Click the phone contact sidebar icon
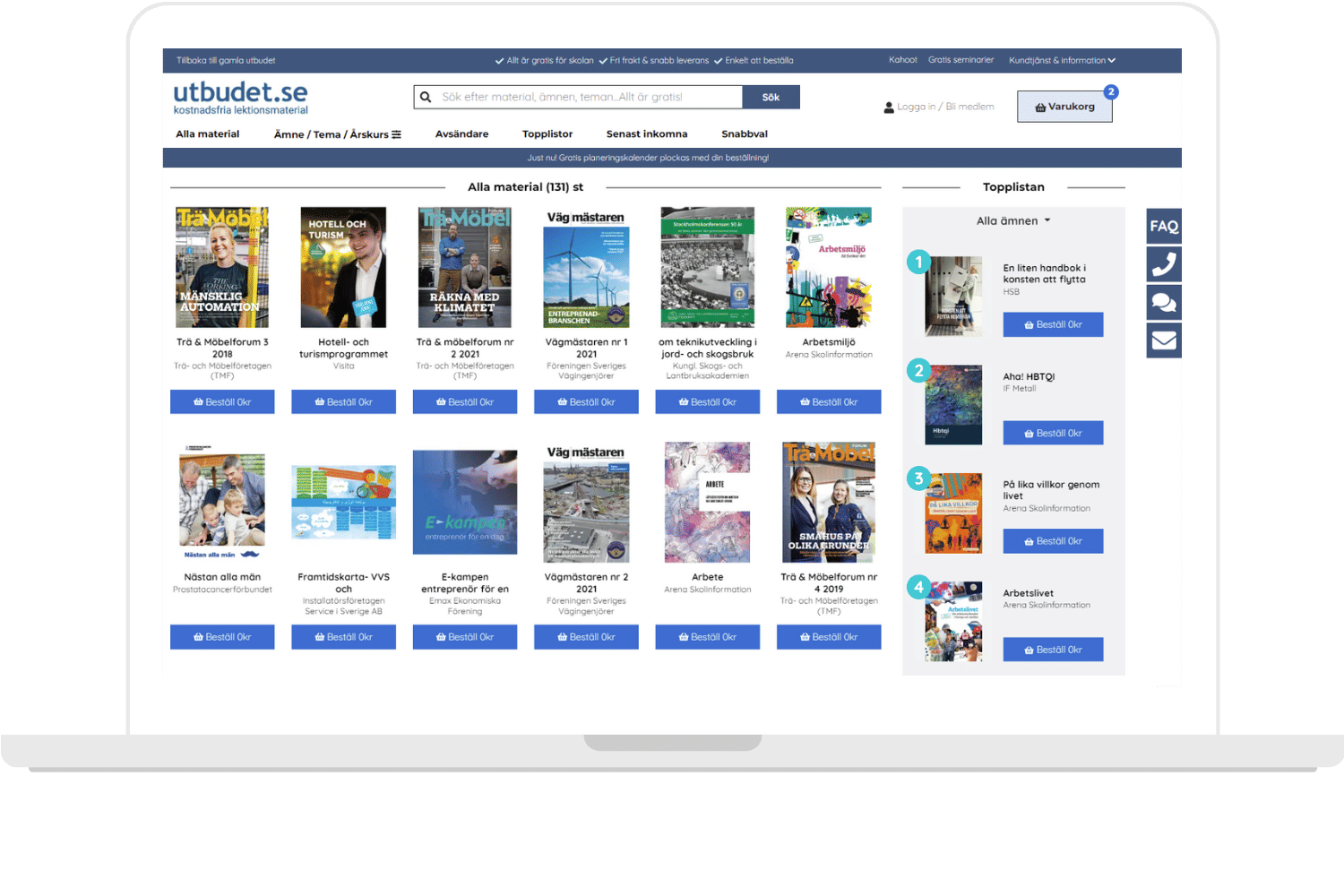The width and height of the screenshot is (1344, 896). 1164,264
